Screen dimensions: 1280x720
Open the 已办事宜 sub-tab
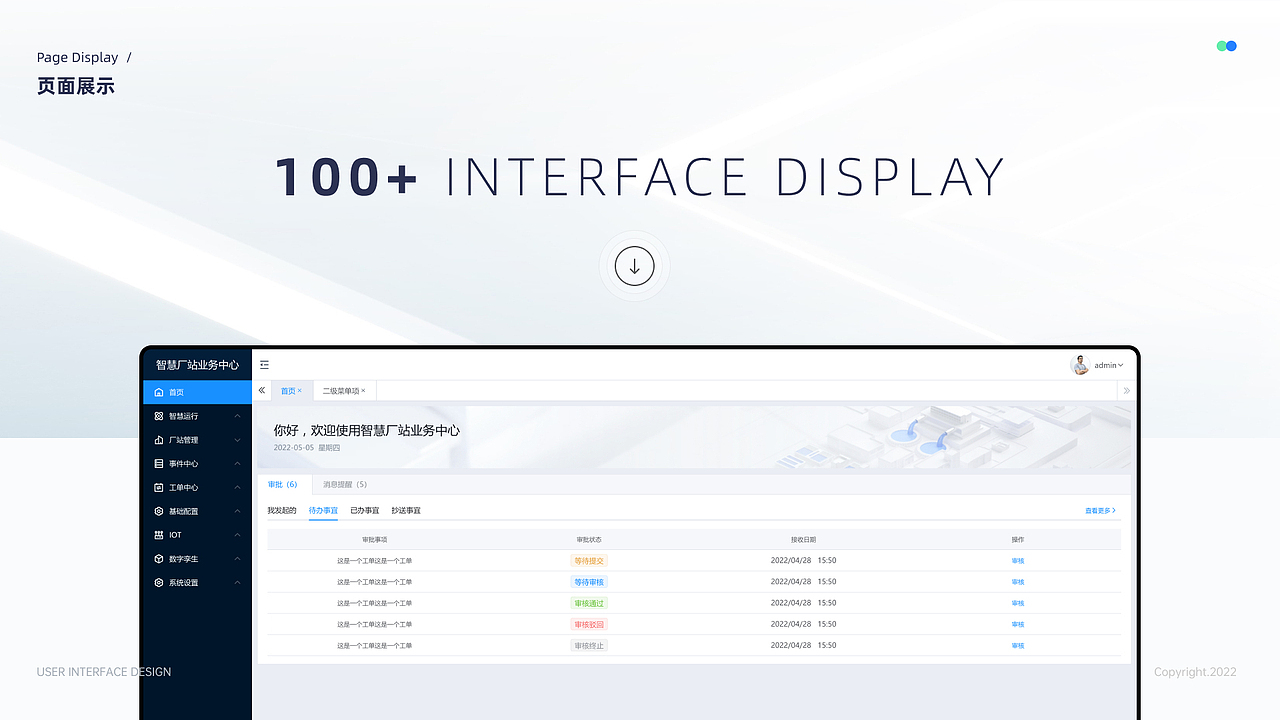coord(365,511)
